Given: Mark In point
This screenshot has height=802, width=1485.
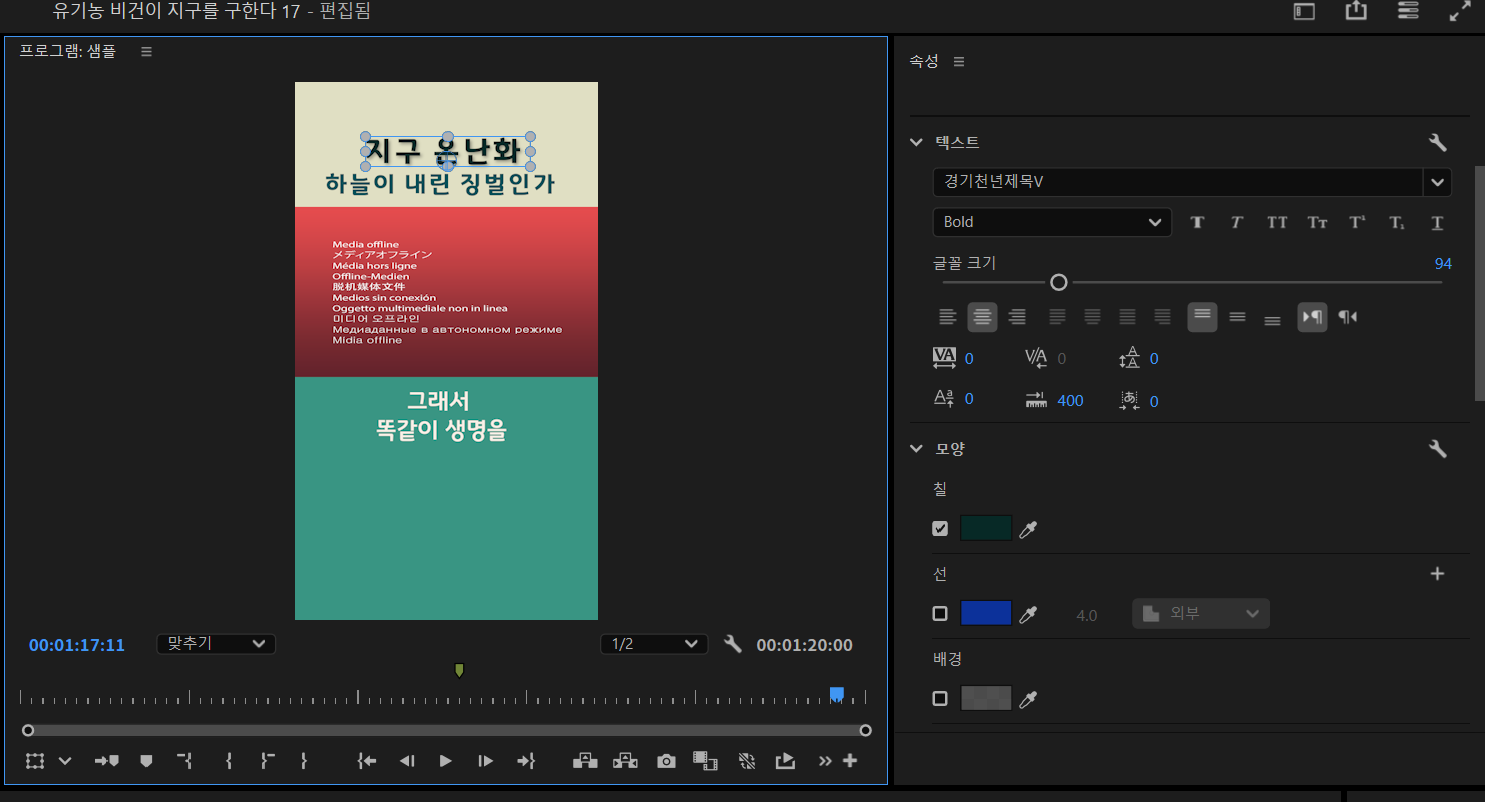Looking at the screenshot, I should 229,761.
